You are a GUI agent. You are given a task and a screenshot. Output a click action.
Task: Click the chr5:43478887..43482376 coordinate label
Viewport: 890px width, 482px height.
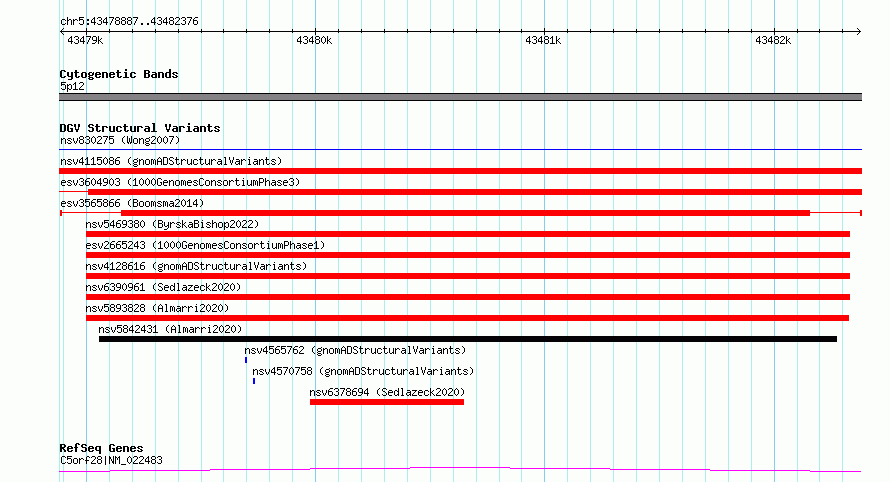click(x=129, y=22)
